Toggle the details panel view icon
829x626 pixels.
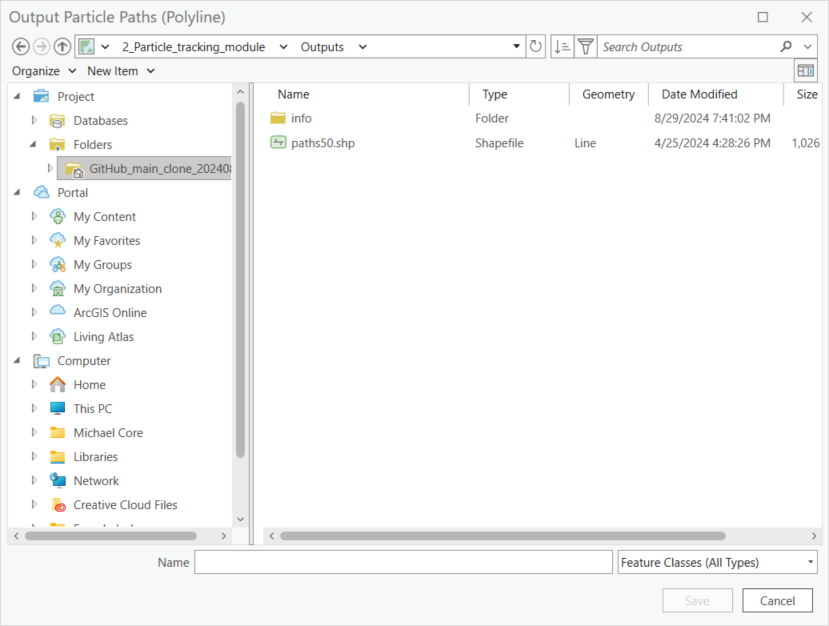(x=805, y=70)
